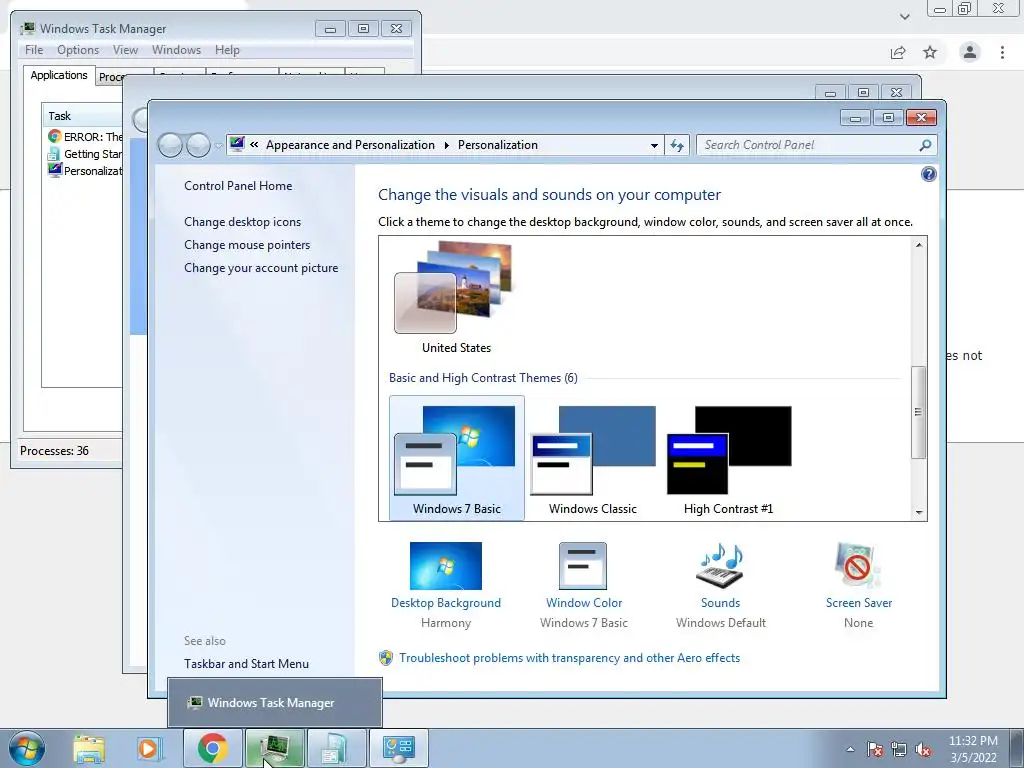Click the taskbar clock showing 11:32 PM
Viewport: 1024px width, 768px height.
(972, 749)
